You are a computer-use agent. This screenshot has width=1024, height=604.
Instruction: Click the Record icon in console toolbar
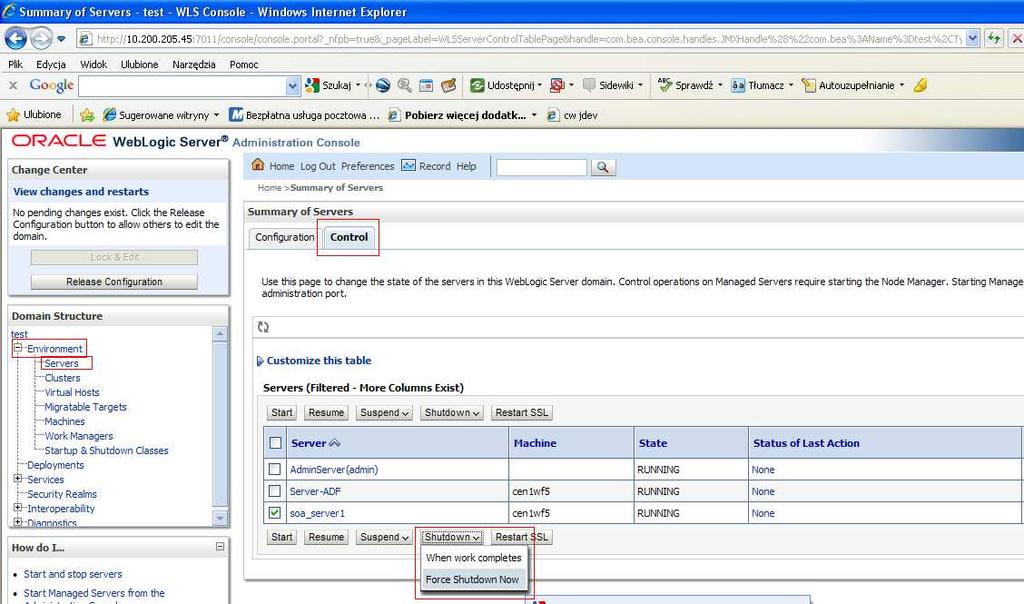tap(408, 165)
